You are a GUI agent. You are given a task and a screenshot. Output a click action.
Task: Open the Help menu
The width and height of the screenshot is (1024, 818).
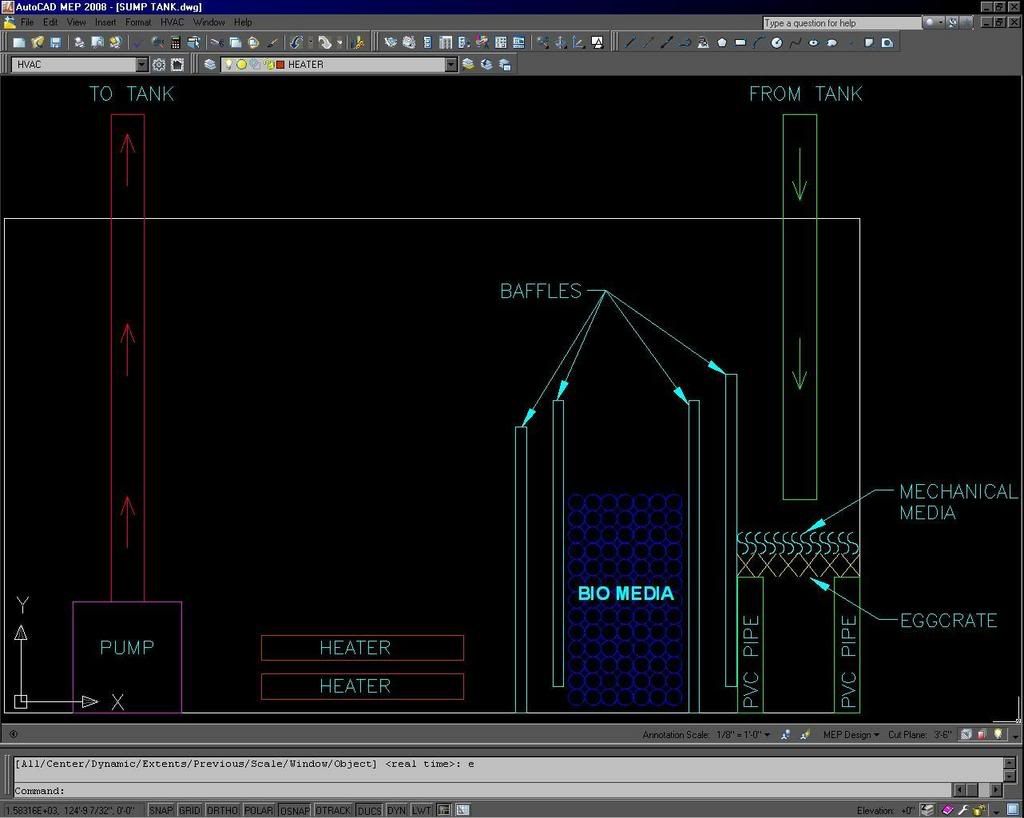click(243, 22)
